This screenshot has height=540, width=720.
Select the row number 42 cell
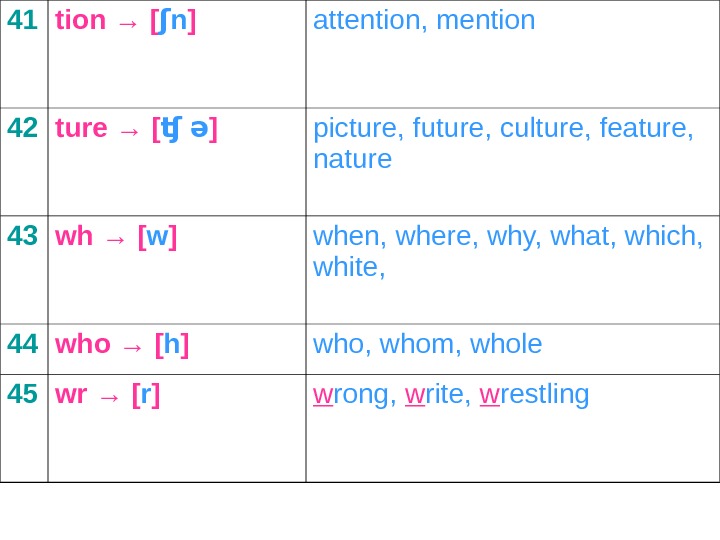(22, 128)
